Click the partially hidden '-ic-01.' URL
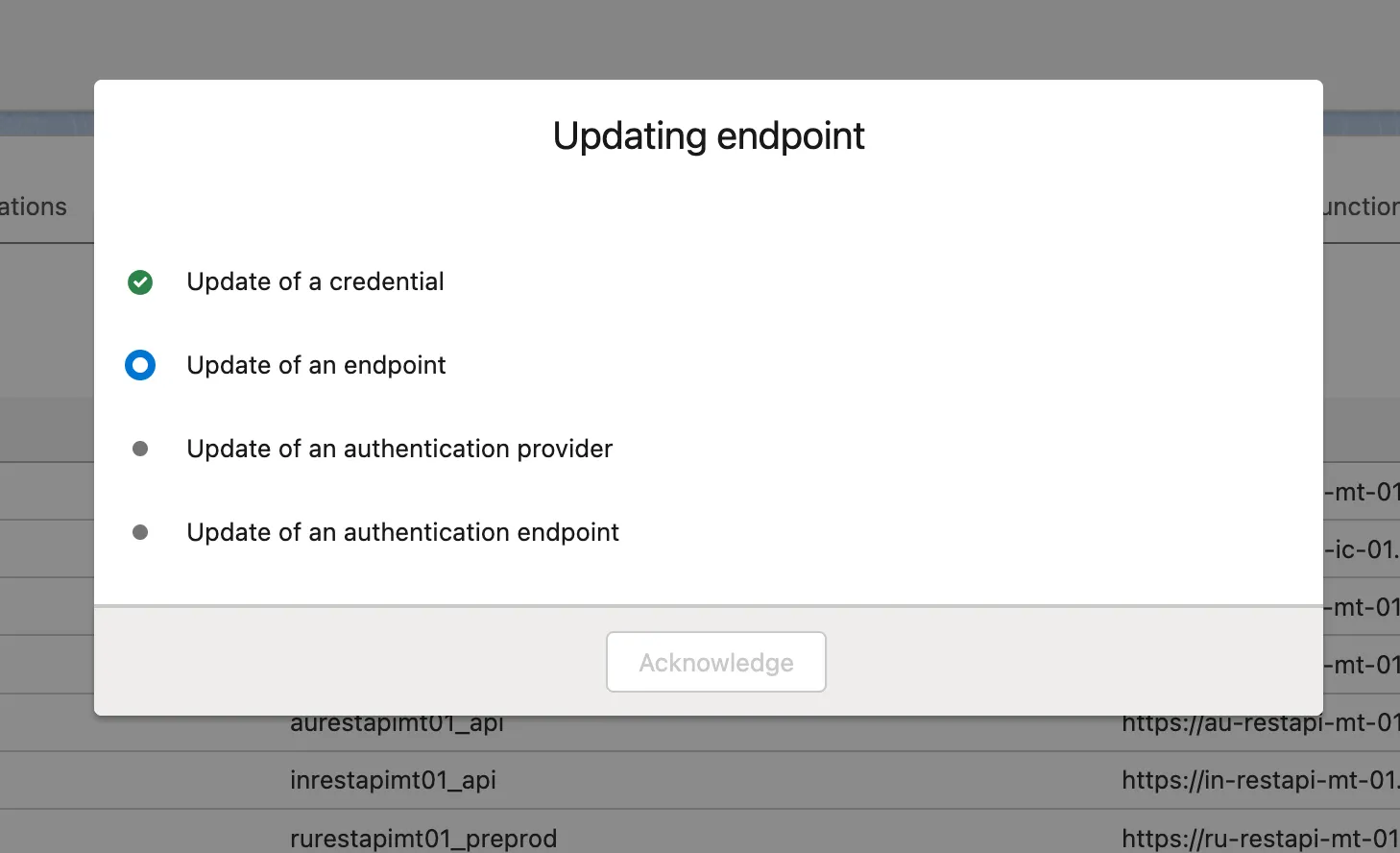The image size is (1400, 853). (1362, 549)
